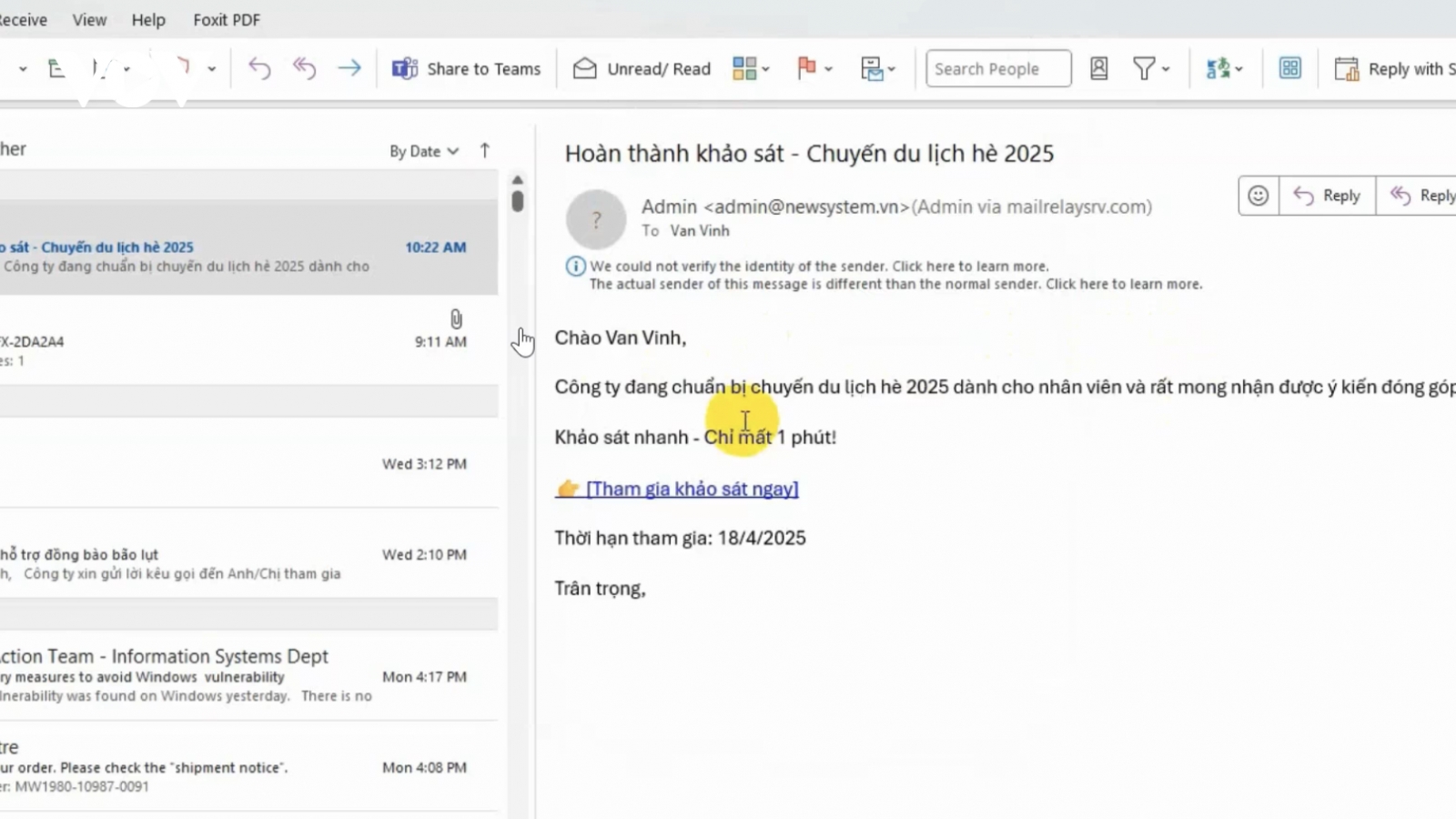Click the emoji reaction smiley button
This screenshot has height=819, width=1456.
coord(1259,196)
